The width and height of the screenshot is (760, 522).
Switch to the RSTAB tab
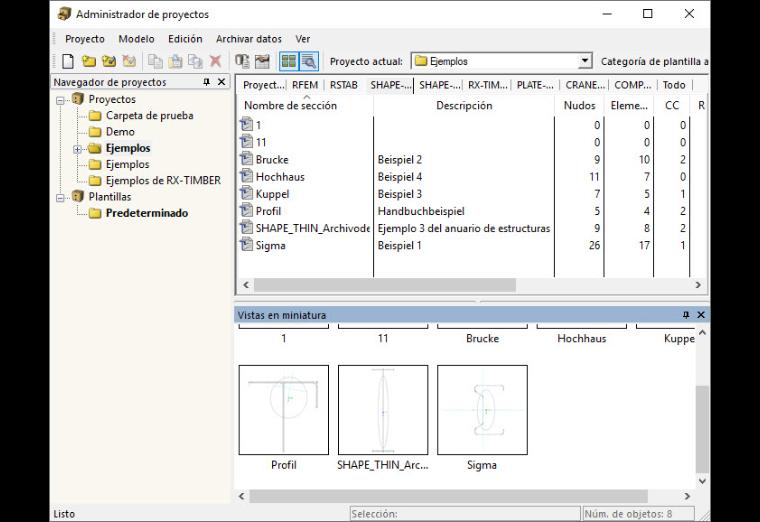pos(344,85)
